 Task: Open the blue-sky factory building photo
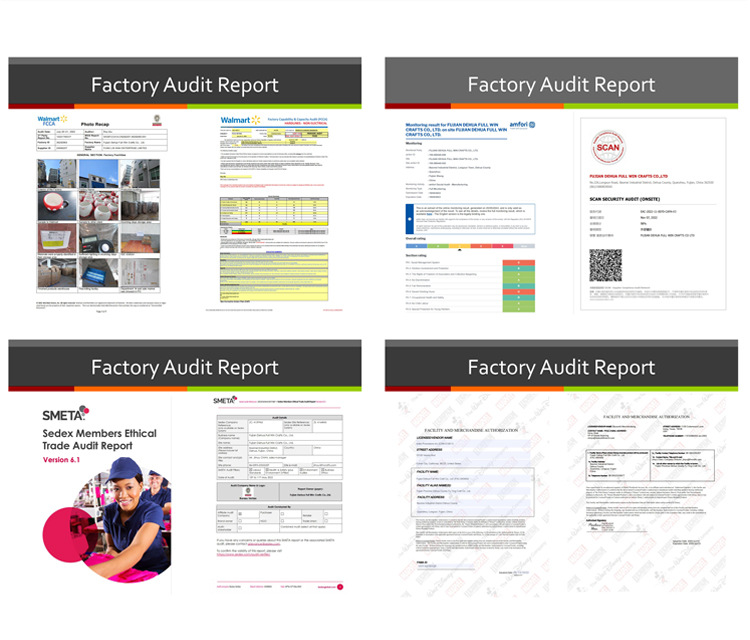click(99, 174)
